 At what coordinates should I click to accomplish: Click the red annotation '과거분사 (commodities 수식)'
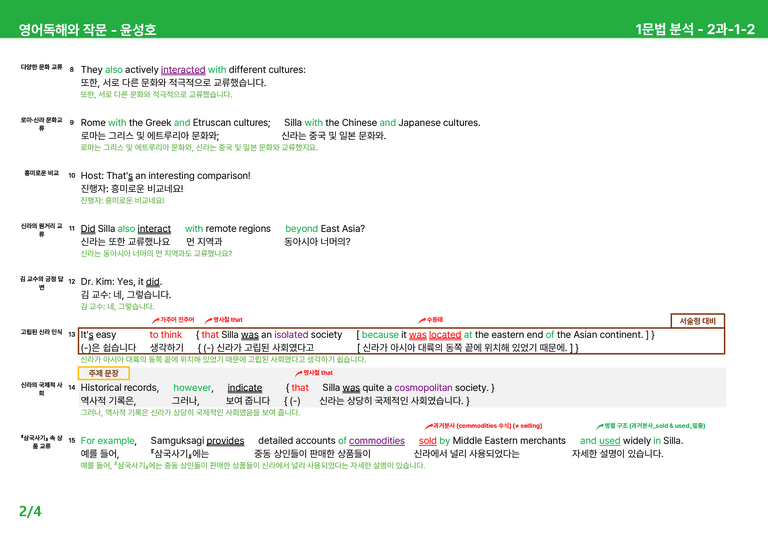[x=472, y=426]
